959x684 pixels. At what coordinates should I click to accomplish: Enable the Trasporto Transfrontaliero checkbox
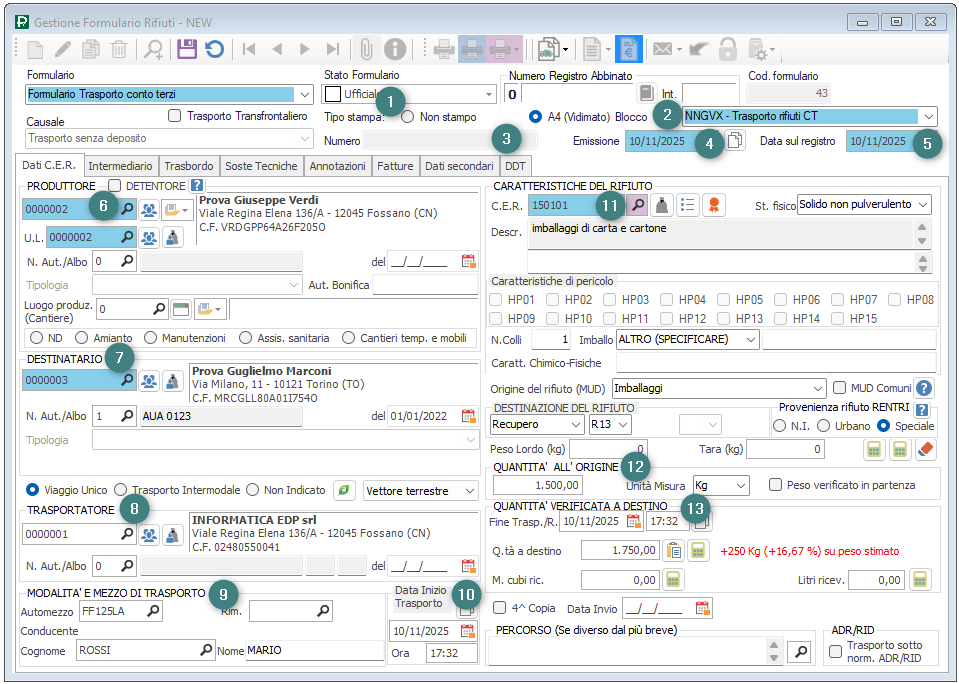coord(175,116)
